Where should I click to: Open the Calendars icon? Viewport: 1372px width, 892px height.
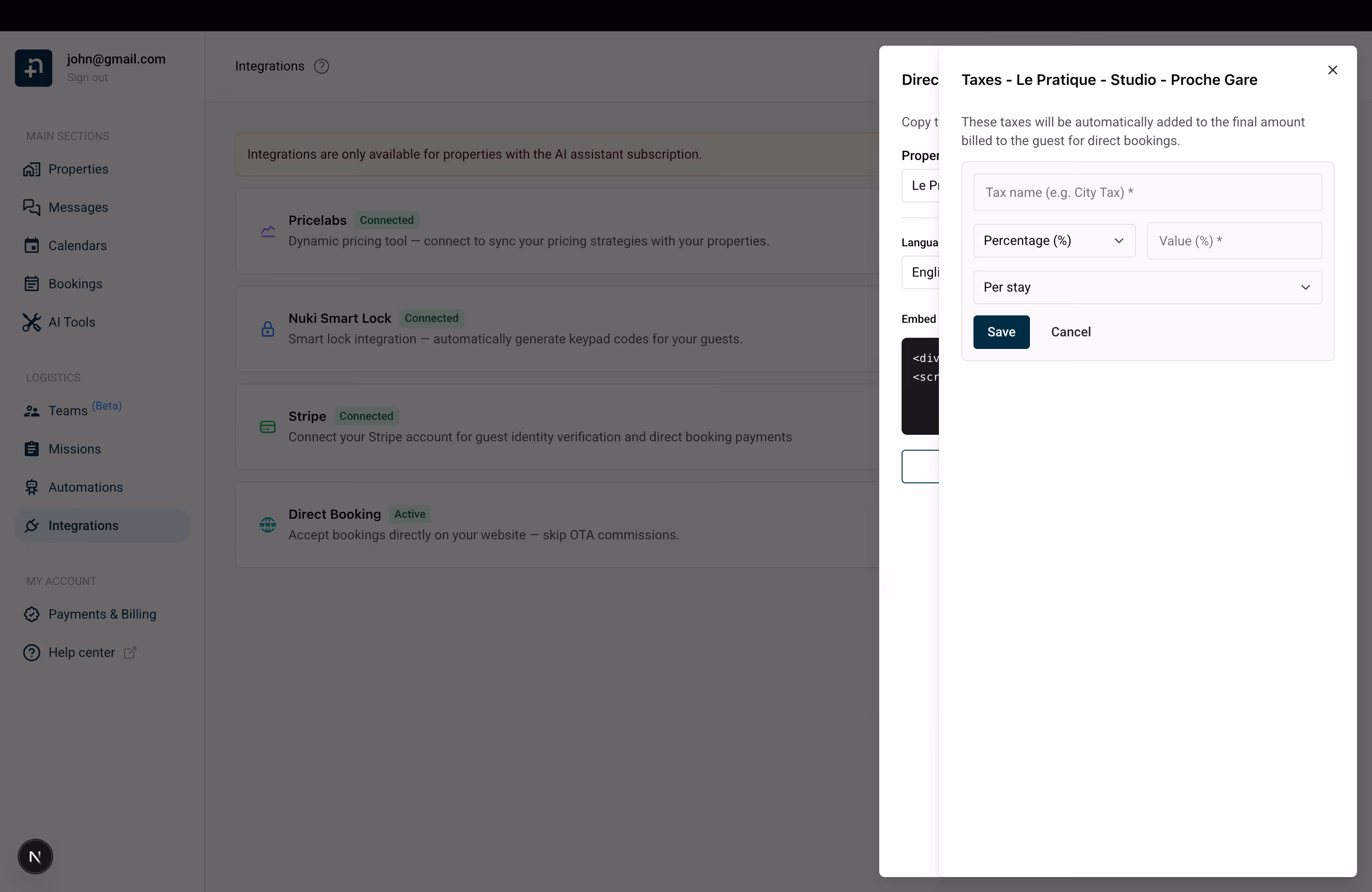click(x=33, y=245)
